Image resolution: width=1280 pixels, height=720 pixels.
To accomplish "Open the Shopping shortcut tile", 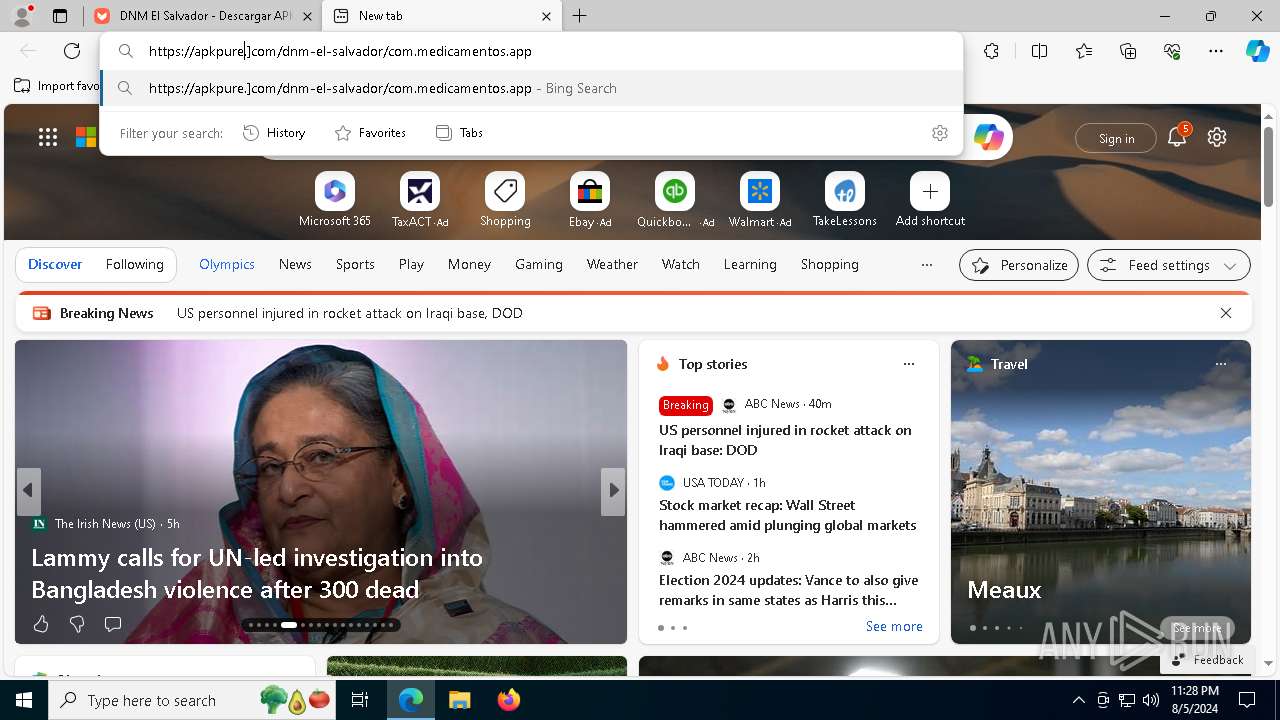I will click(x=505, y=200).
